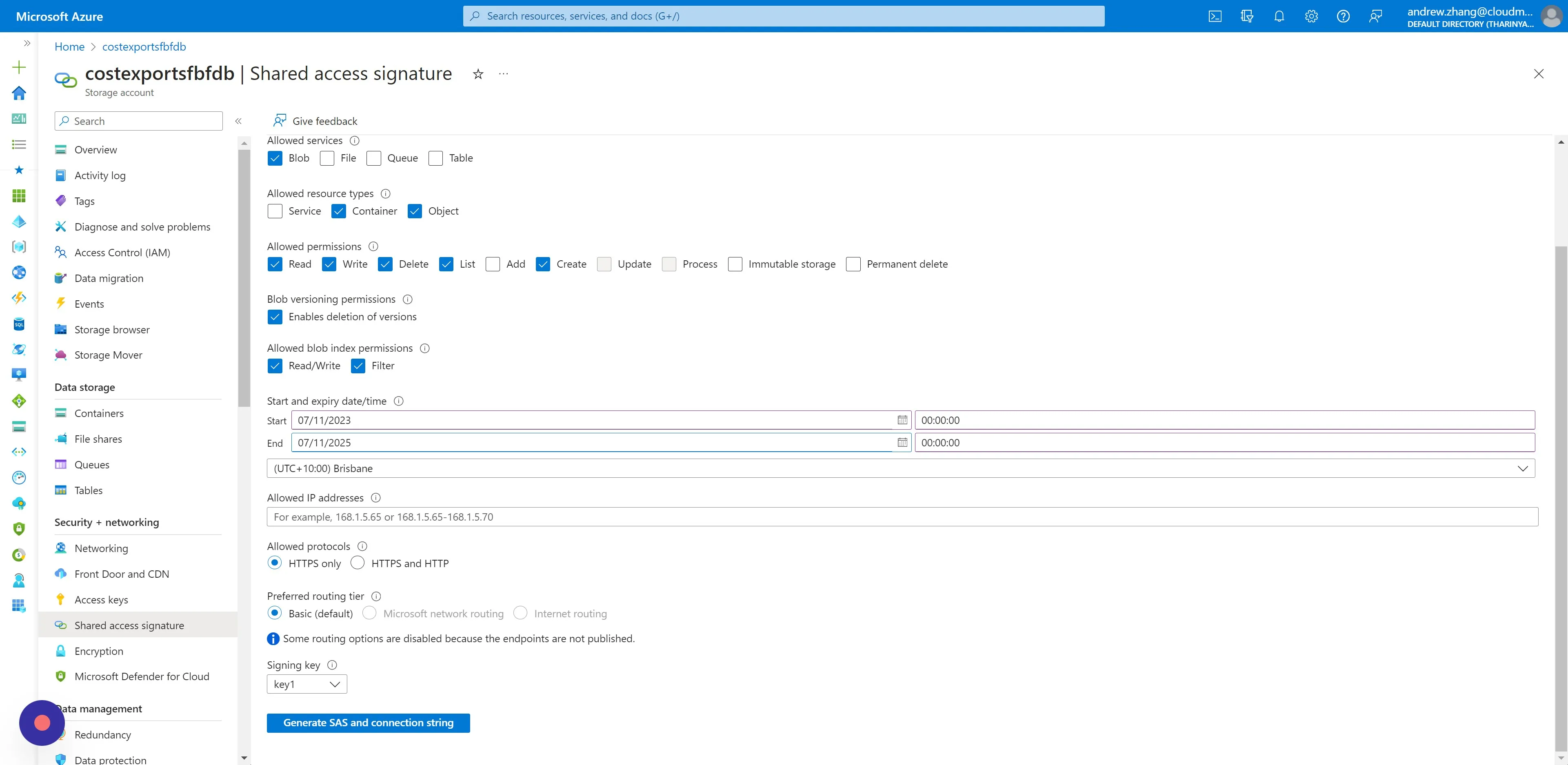Viewport: 1568px width, 765px height.
Task: Click the Allowed IP addresses field
Action: click(x=902, y=517)
